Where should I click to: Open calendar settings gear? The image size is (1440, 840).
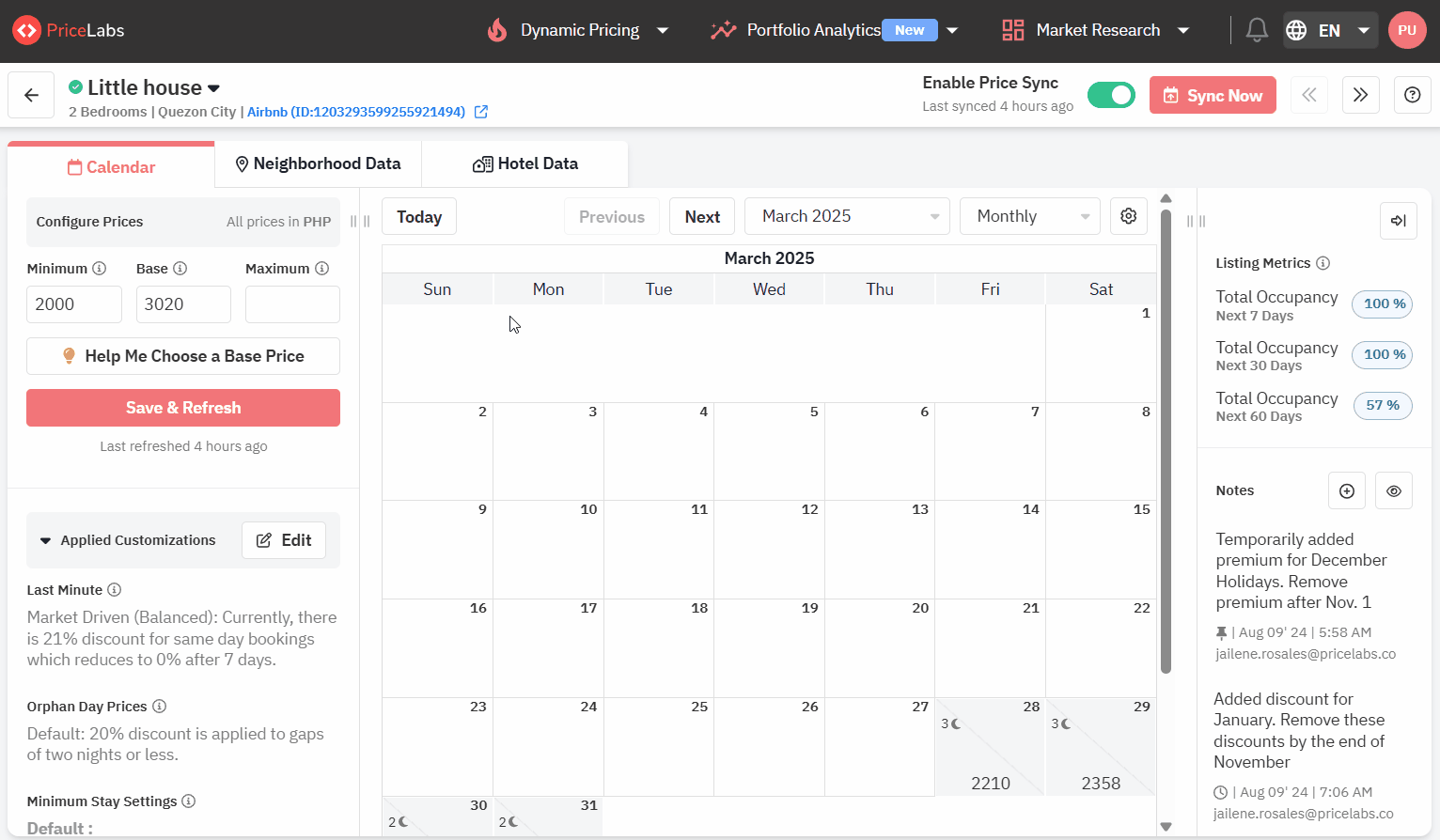pyautogui.click(x=1129, y=216)
